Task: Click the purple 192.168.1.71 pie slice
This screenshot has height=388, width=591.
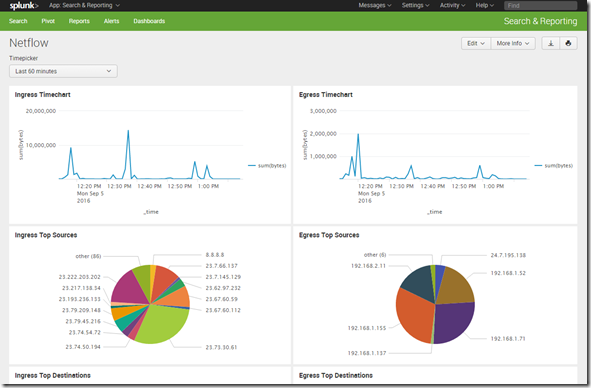Action: click(x=454, y=322)
